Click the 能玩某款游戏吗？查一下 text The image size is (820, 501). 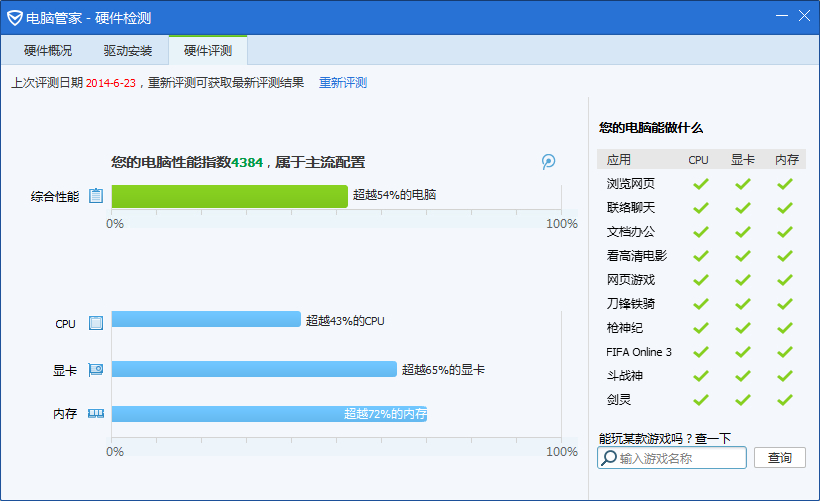tap(665, 438)
